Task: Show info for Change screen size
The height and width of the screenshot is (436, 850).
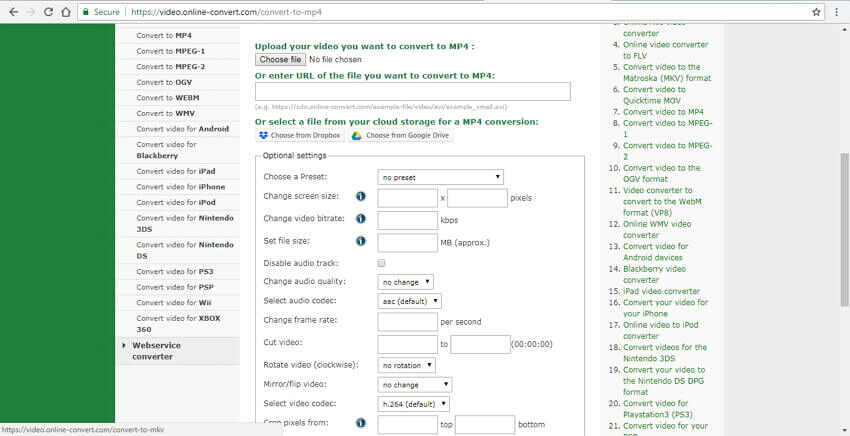Action: (x=360, y=196)
